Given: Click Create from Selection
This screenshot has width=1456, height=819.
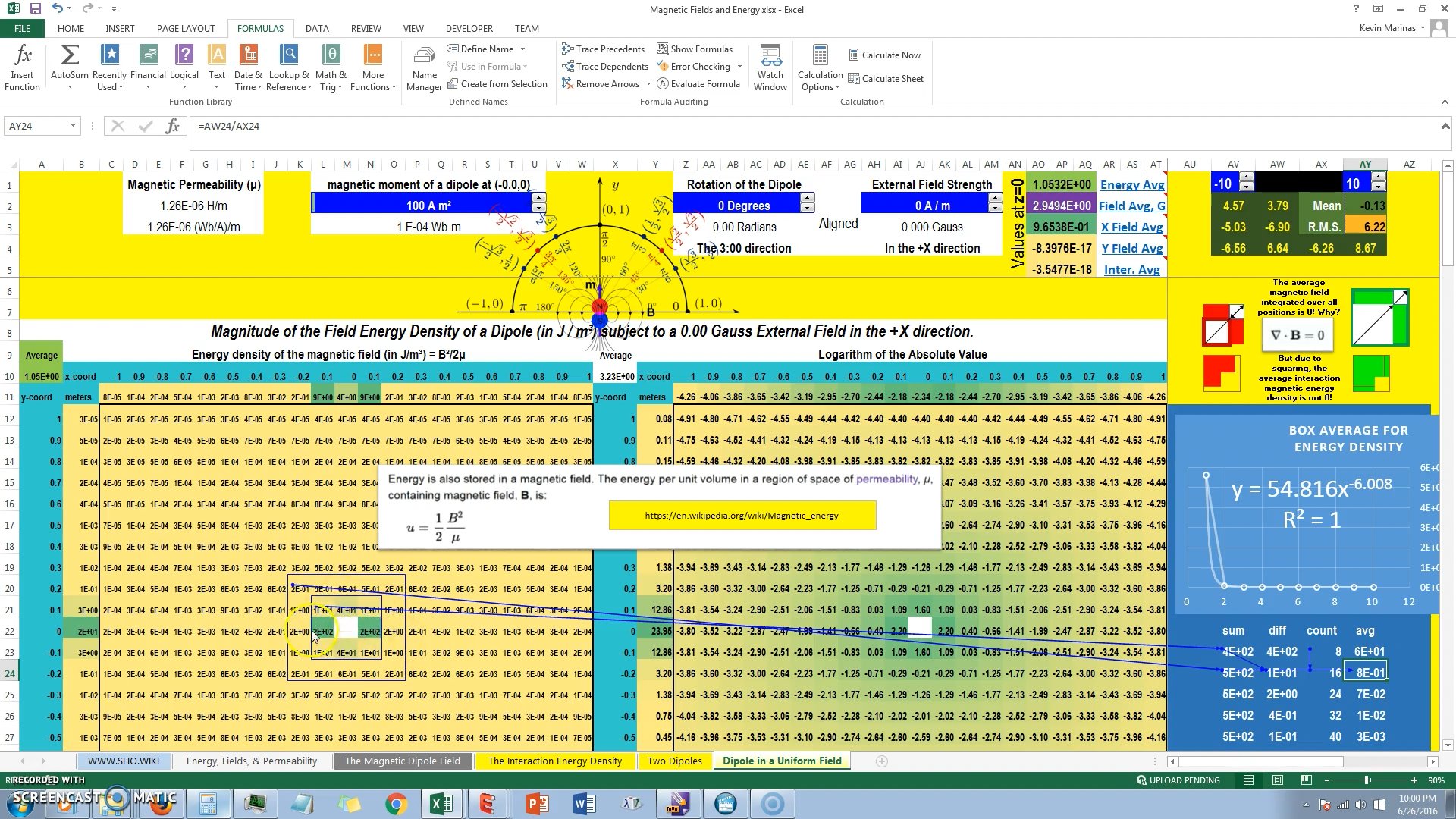Looking at the screenshot, I should [497, 84].
